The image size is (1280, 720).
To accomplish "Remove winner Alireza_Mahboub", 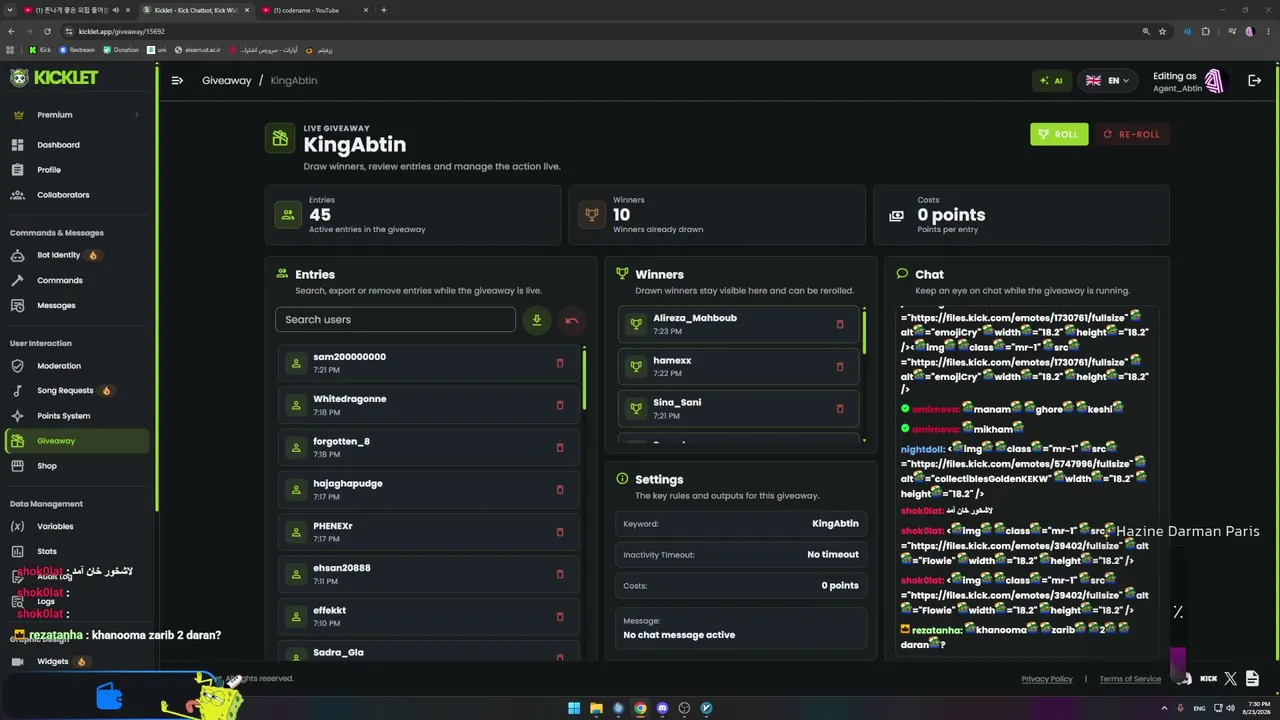I will 840,324.
